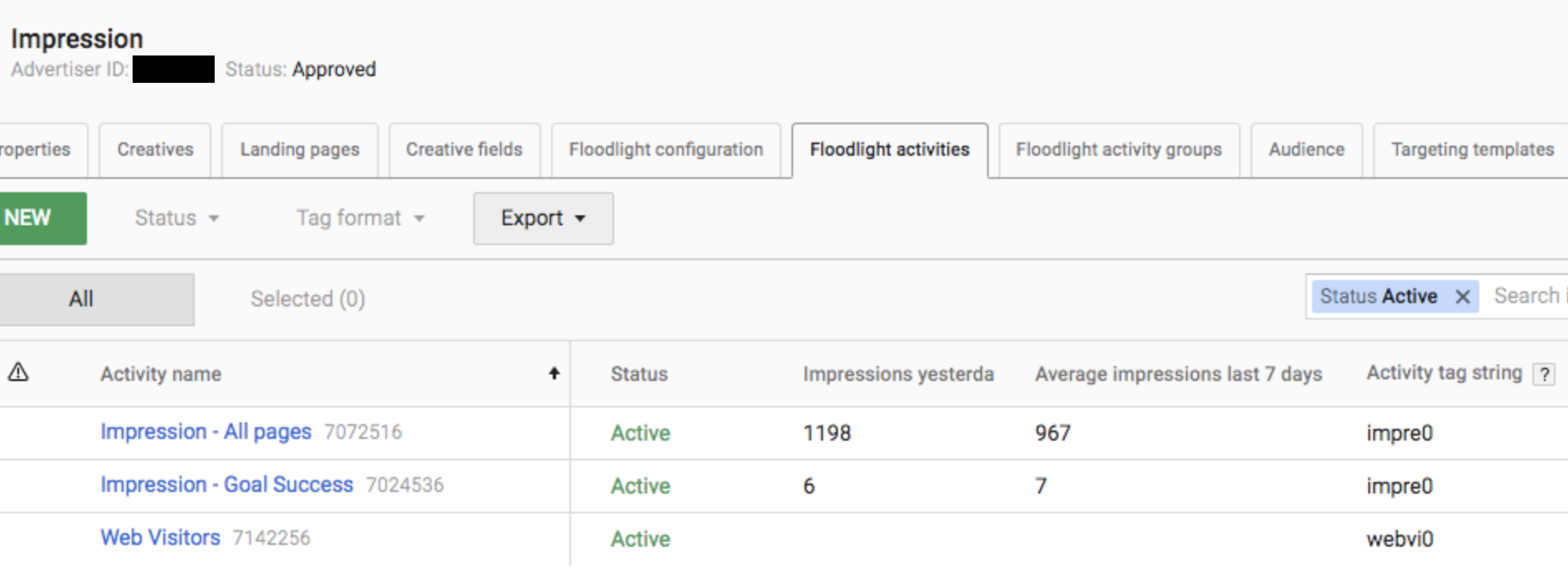Switch to the Creatives tab
1568x588 pixels.
point(155,150)
